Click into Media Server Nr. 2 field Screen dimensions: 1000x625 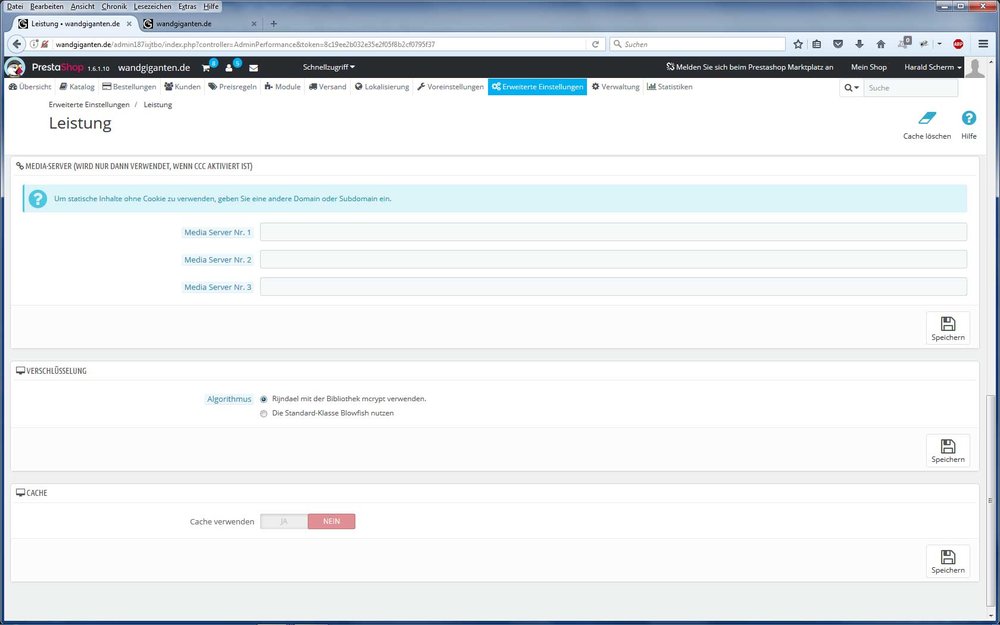click(x=613, y=260)
